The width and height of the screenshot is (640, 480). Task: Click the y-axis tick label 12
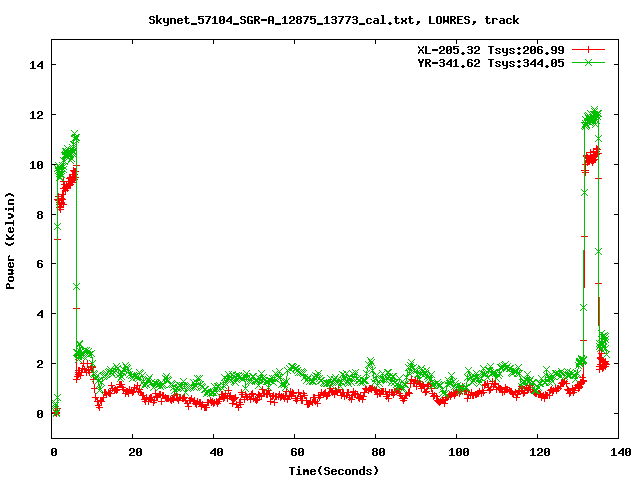pyautogui.click(x=36, y=115)
